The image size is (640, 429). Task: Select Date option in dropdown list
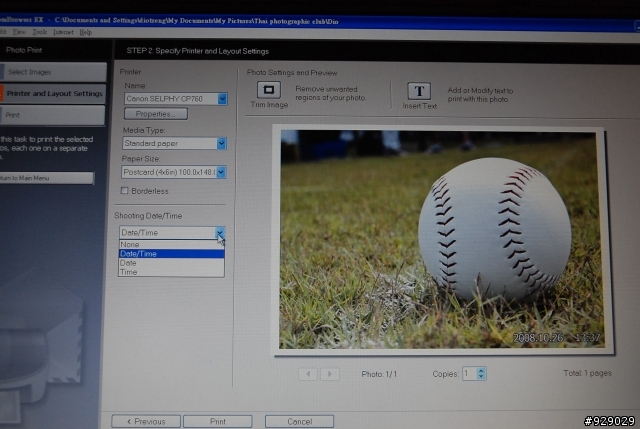(171, 263)
